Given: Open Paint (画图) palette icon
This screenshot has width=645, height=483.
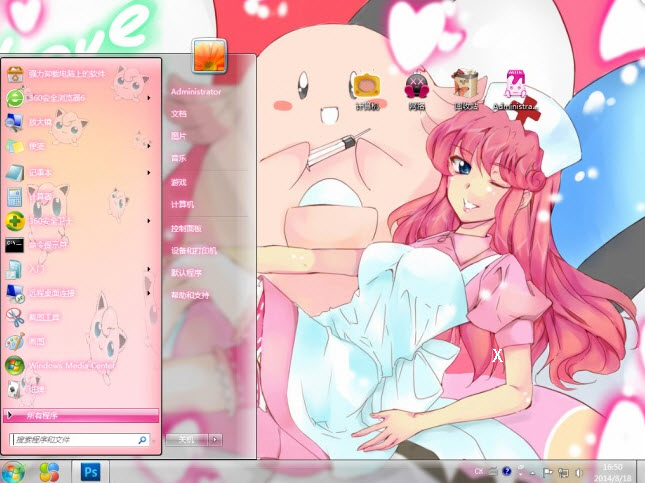Looking at the screenshot, I should pos(15,341).
